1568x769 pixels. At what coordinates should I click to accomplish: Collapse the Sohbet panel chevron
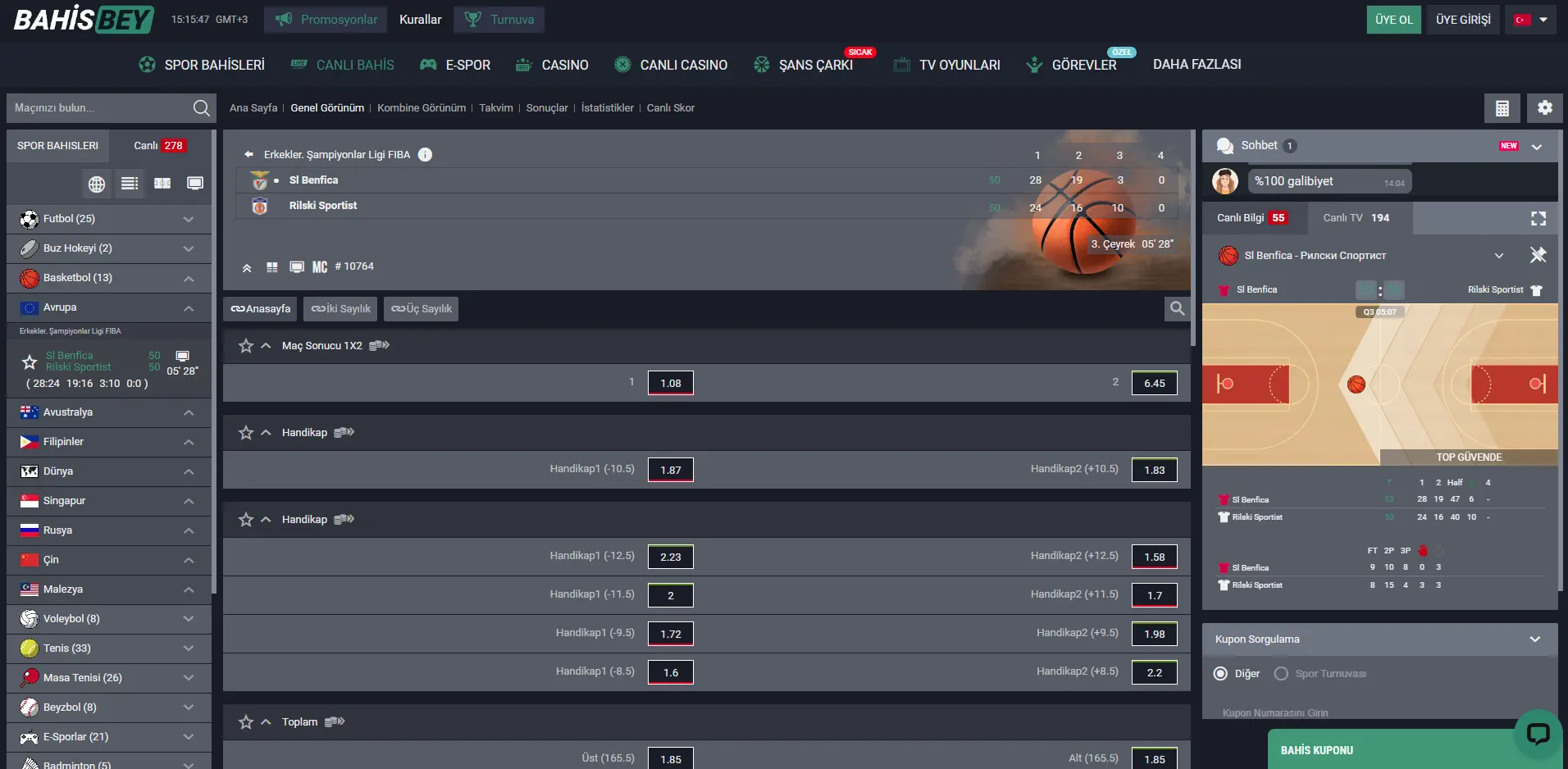click(1537, 147)
